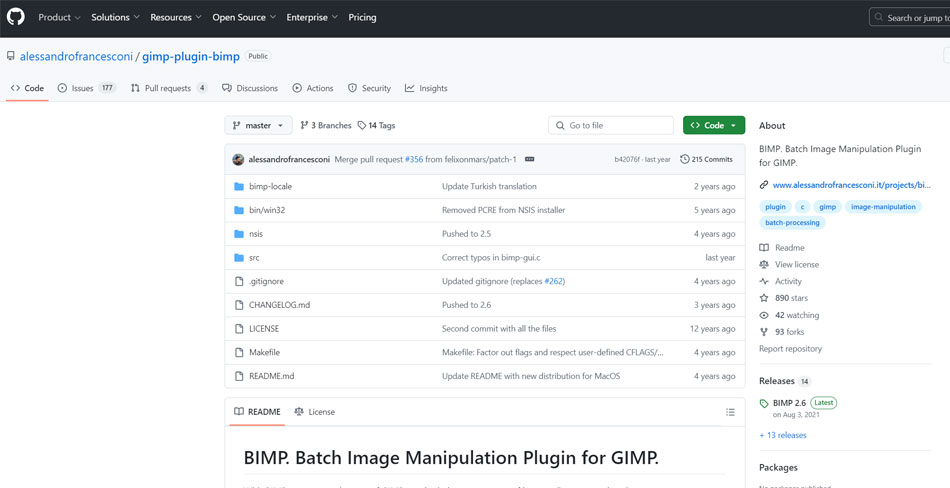Viewport: 950px width, 488px height.
Task: Open 'Update Turkish translation' commit message
Action: click(x=489, y=187)
